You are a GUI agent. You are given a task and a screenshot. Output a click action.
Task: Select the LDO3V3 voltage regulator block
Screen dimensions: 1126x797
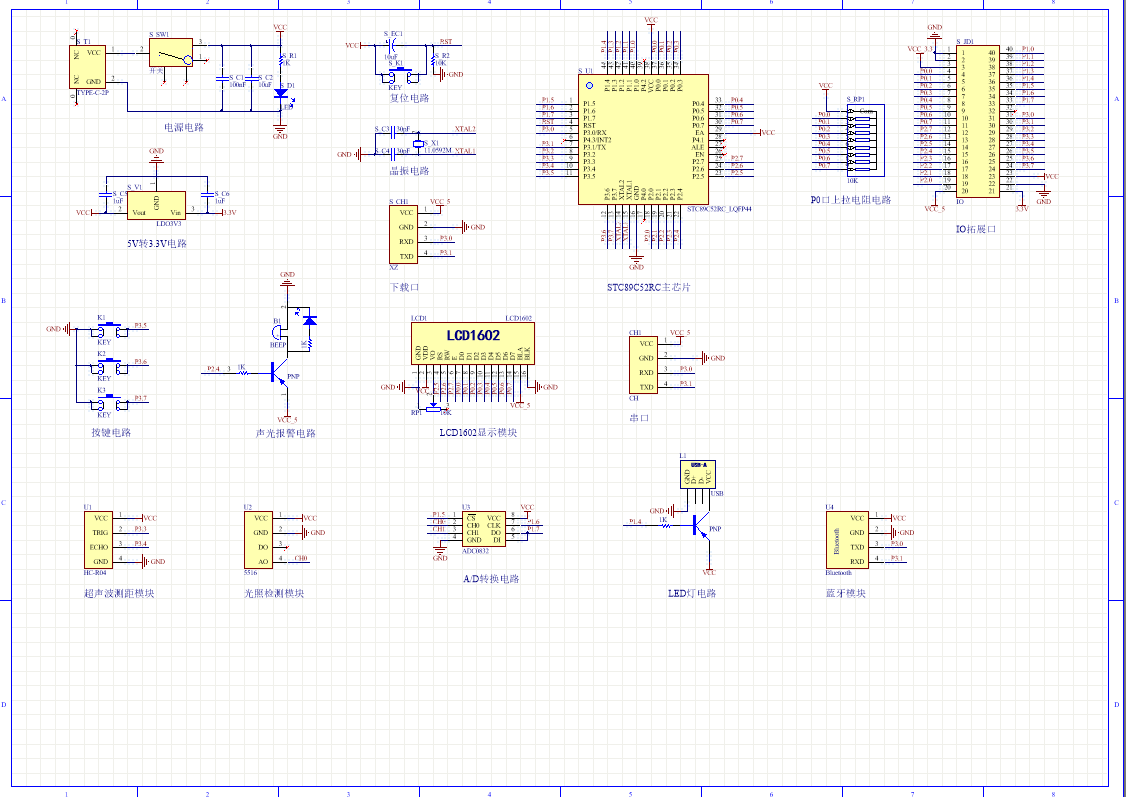(156, 205)
